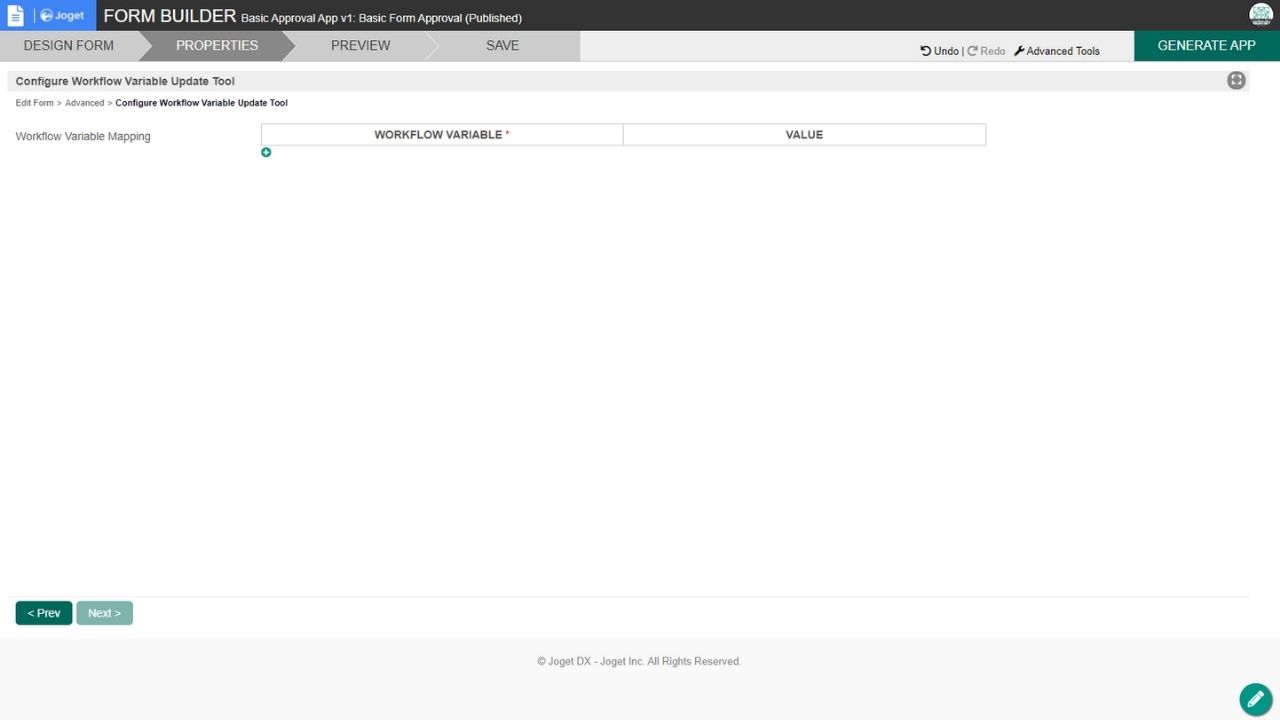The width and height of the screenshot is (1280, 720).
Task: Click the Joget logo
Action: (62, 16)
